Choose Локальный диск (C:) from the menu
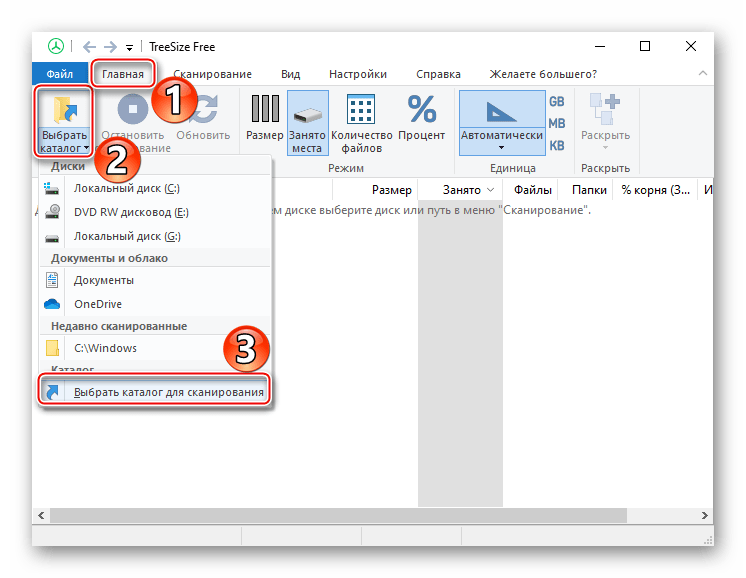 coord(155,188)
